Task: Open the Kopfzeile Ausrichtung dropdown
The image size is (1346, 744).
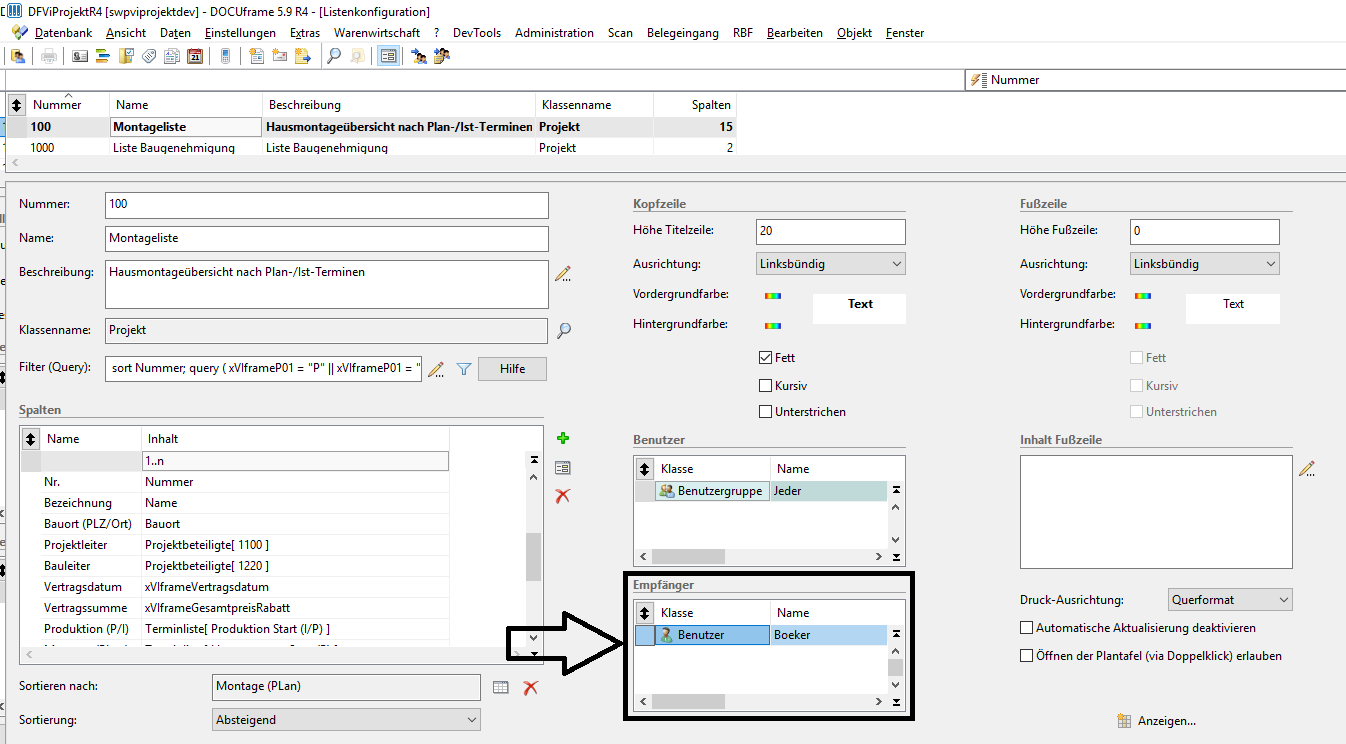Action: (x=831, y=264)
